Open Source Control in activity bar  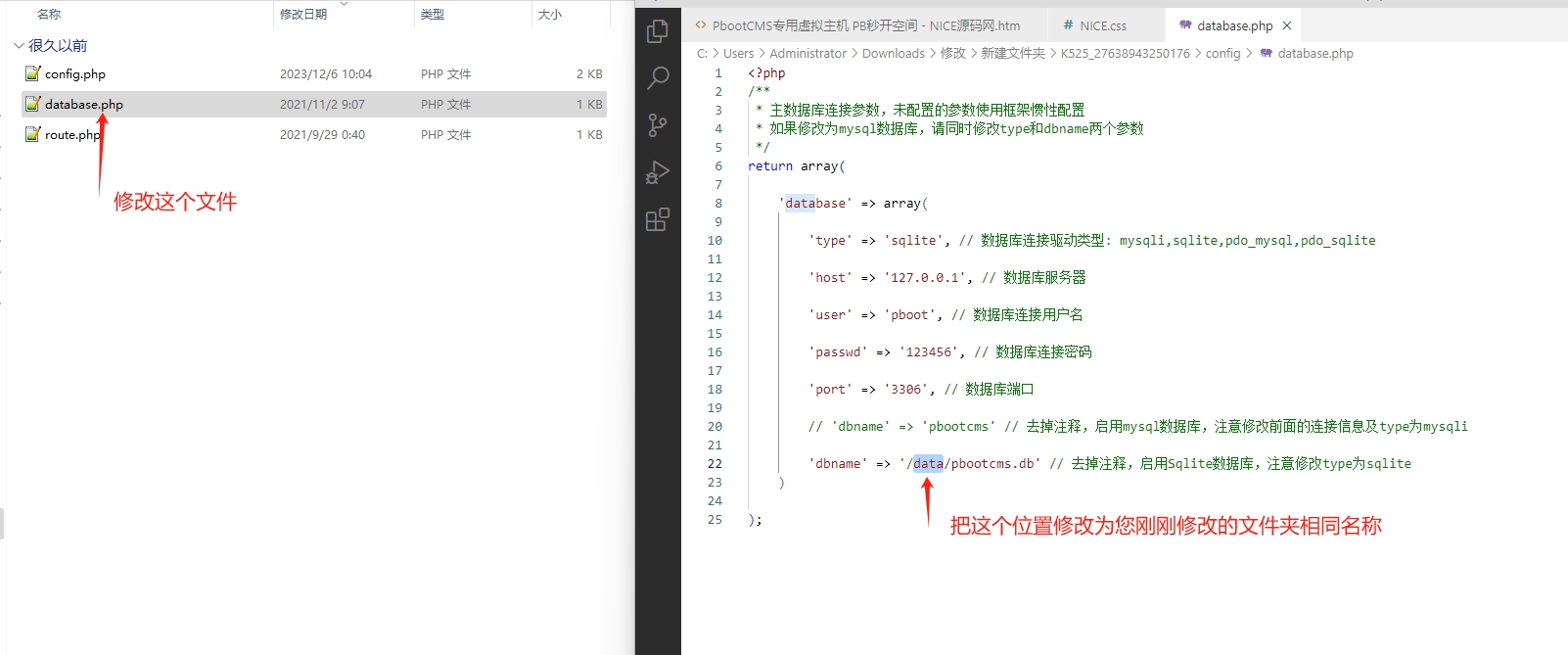[x=658, y=125]
